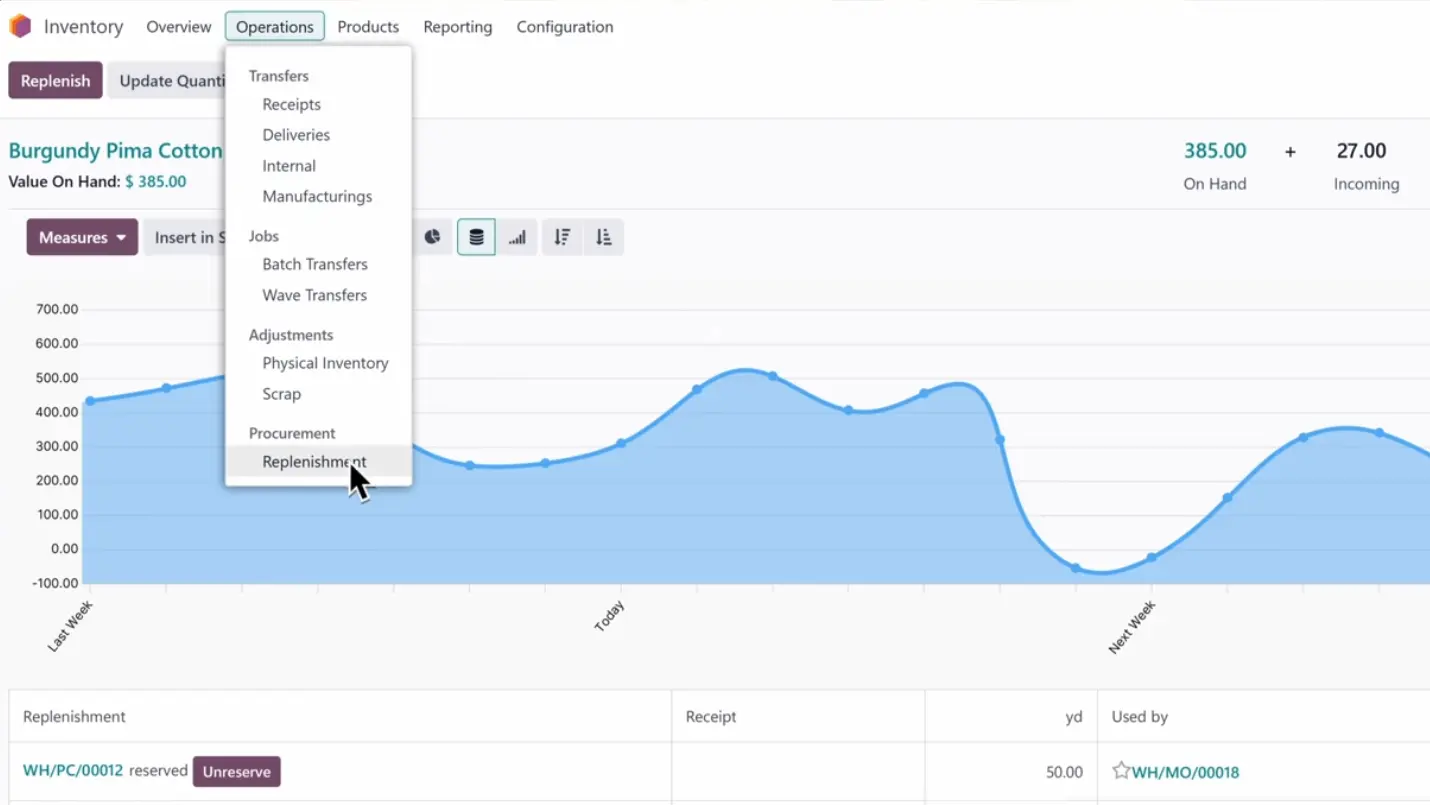Click the 385.00 On Hand quantity
The image size is (1430, 805).
[1214, 151]
